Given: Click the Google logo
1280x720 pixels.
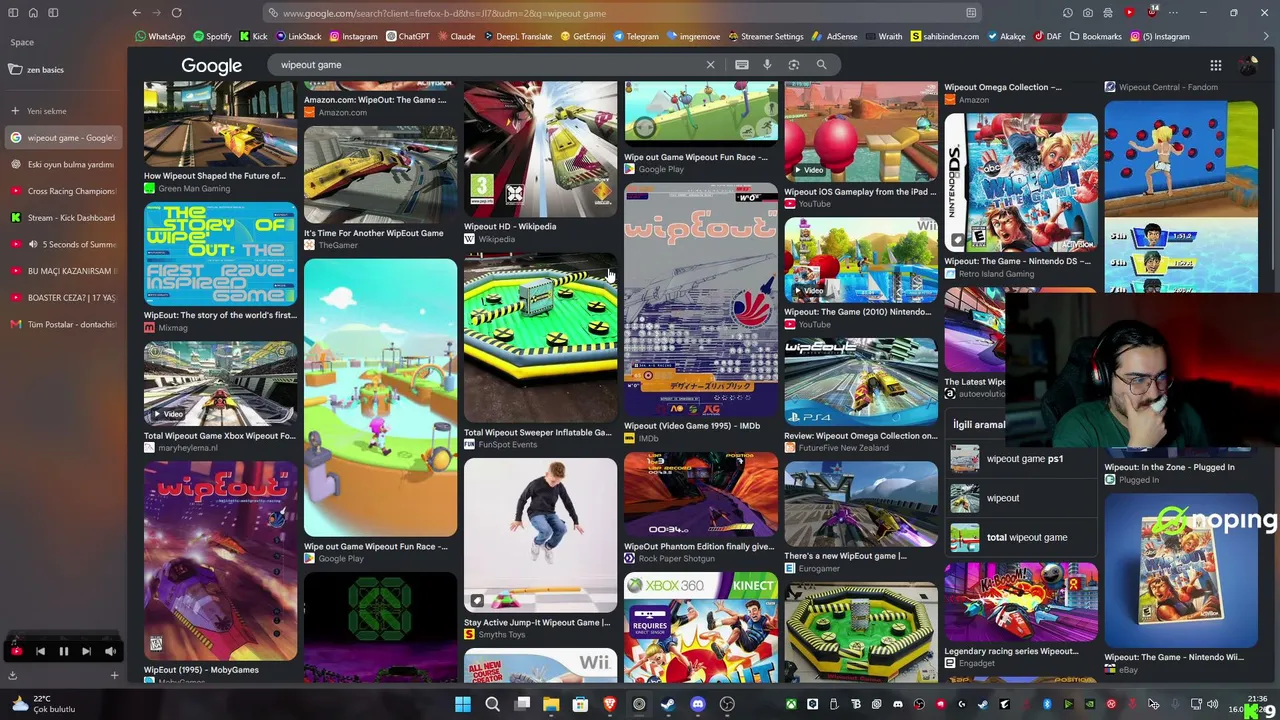Looking at the screenshot, I should (211, 66).
